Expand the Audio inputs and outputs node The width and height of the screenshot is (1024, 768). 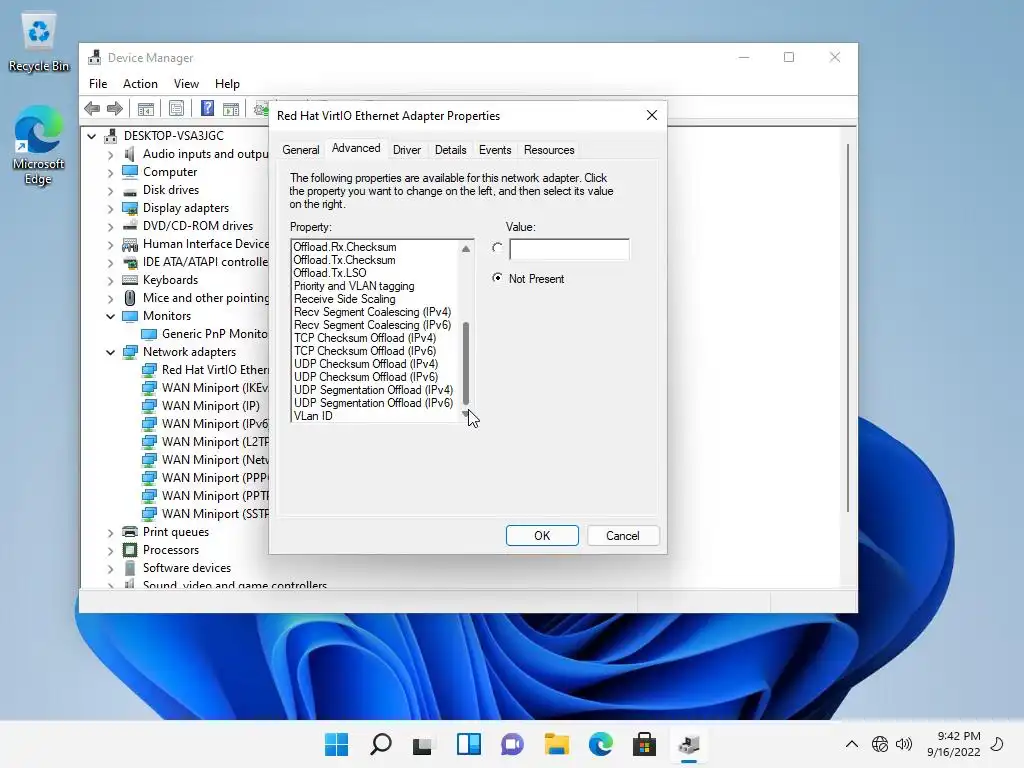coord(110,155)
